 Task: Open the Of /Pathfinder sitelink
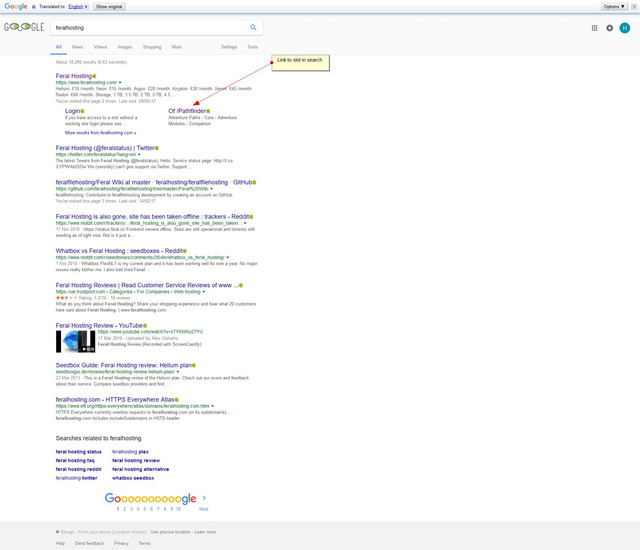187,111
